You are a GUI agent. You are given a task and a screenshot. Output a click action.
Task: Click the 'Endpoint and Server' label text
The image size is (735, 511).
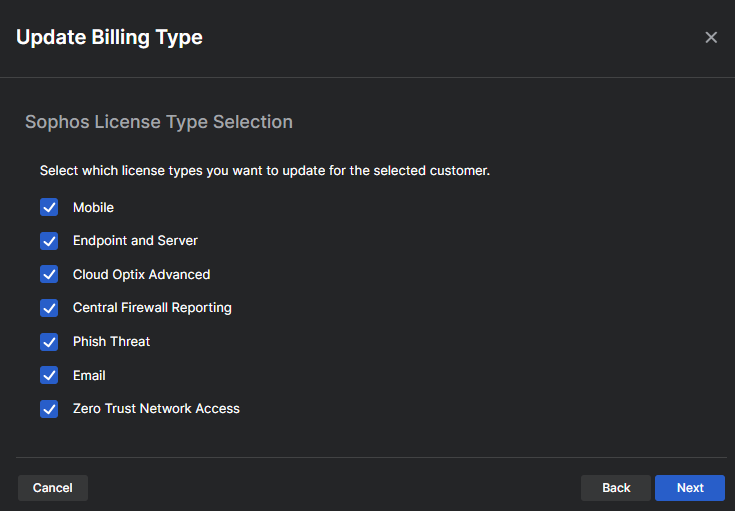[x=135, y=241]
